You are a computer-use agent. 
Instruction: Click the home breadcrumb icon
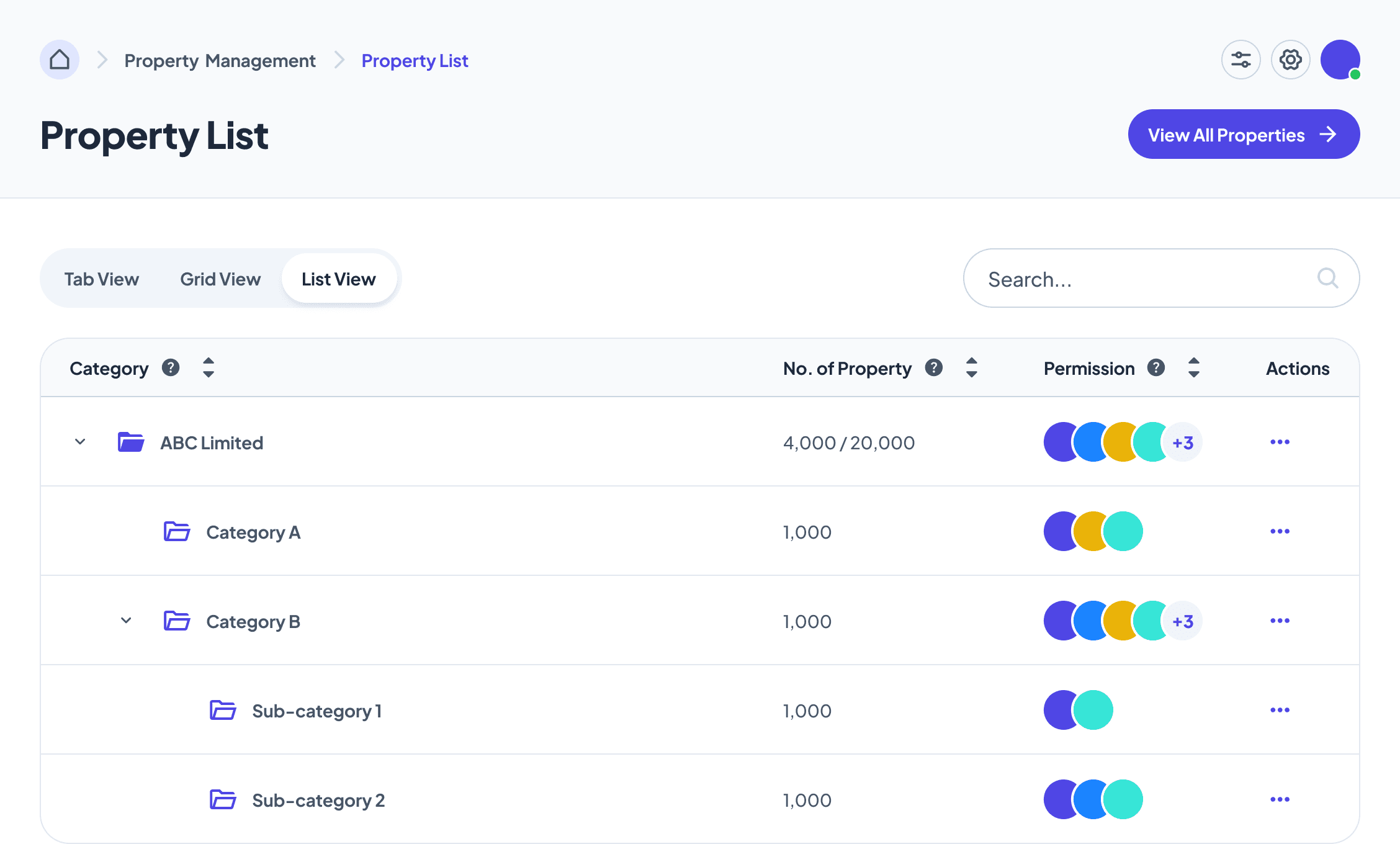tap(60, 60)
